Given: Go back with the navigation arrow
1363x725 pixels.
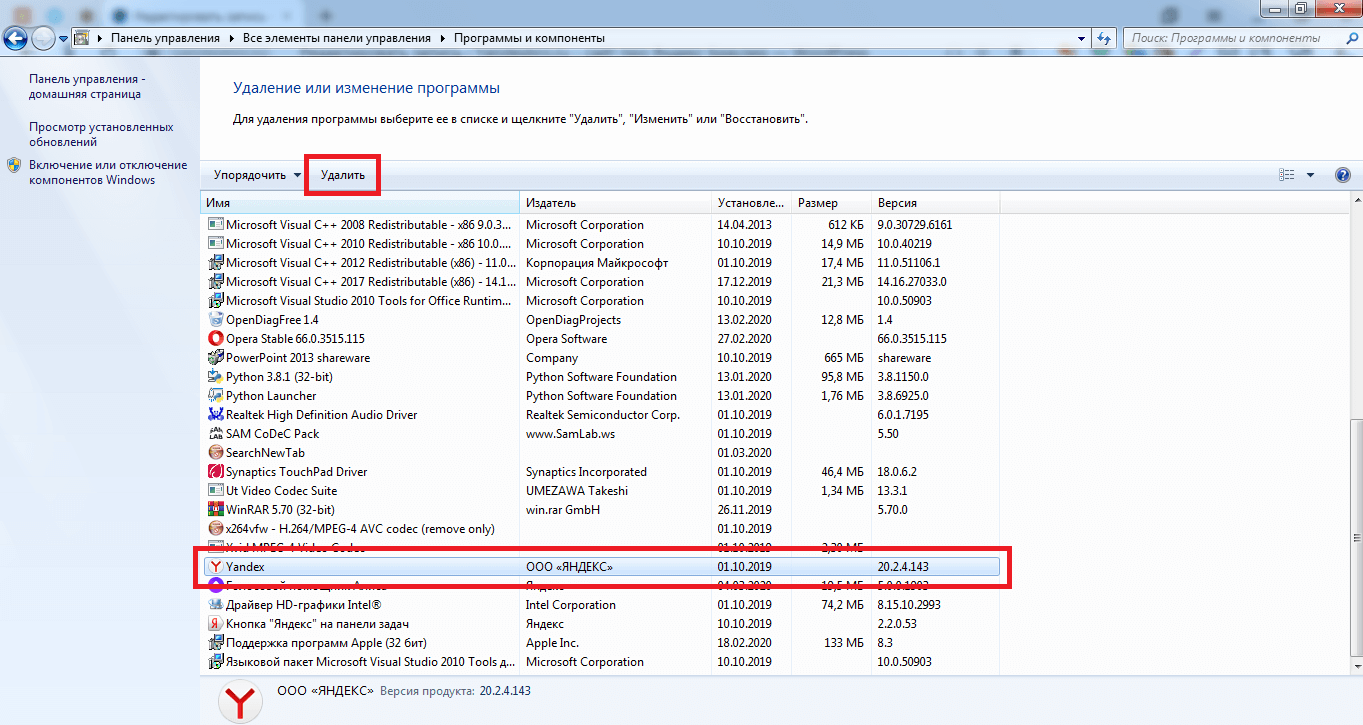Looking at the screenshot, I should point(15,38).
